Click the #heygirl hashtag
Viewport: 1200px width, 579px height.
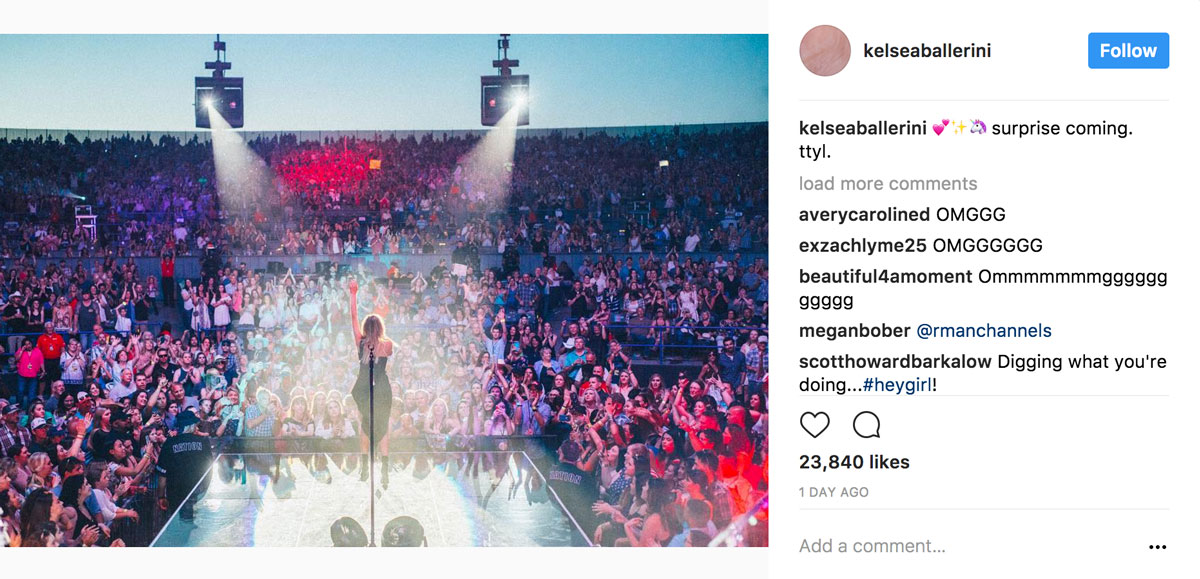tap(901, 385)
